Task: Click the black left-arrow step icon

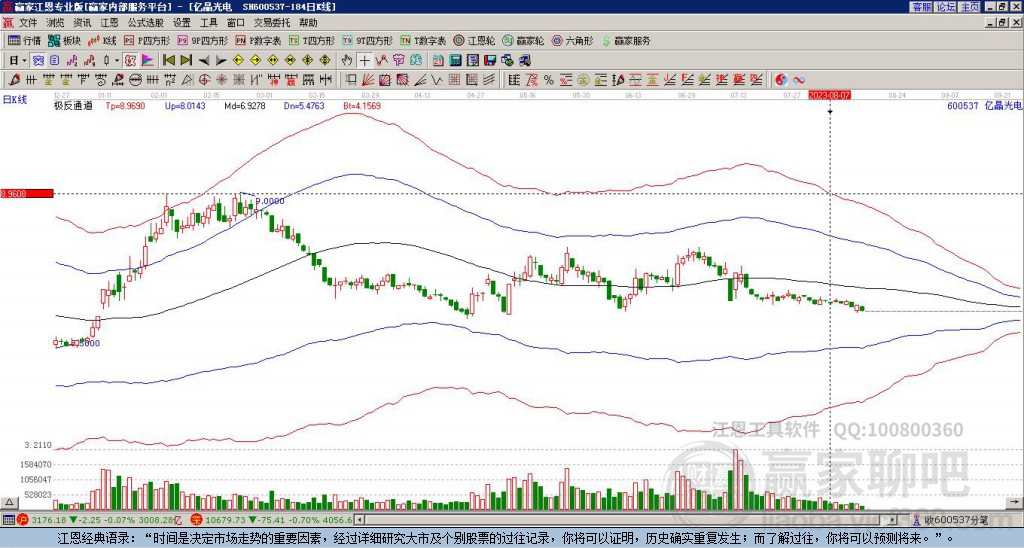Action: pos(204,61)
